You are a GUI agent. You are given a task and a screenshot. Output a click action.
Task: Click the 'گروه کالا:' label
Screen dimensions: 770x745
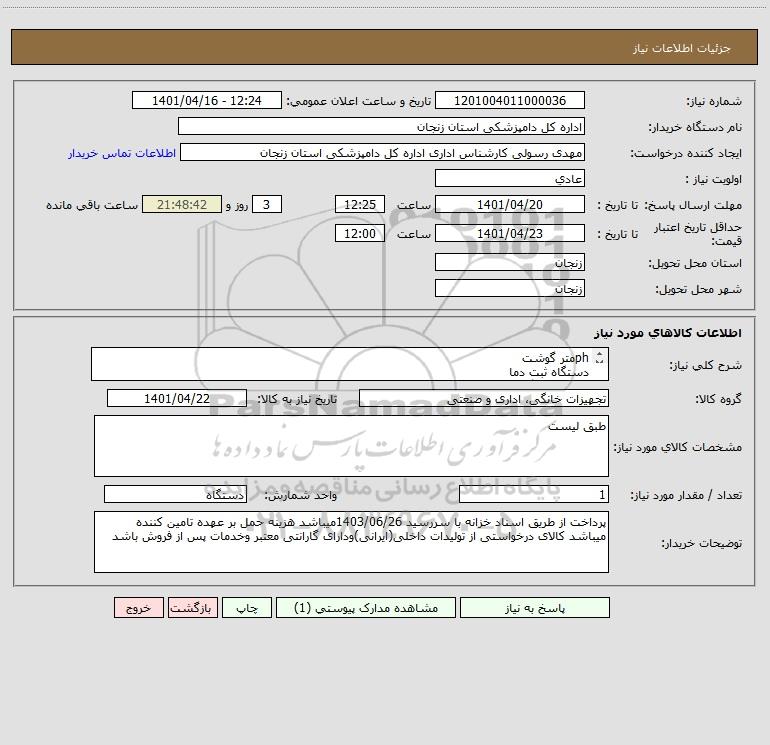point(718,399)
